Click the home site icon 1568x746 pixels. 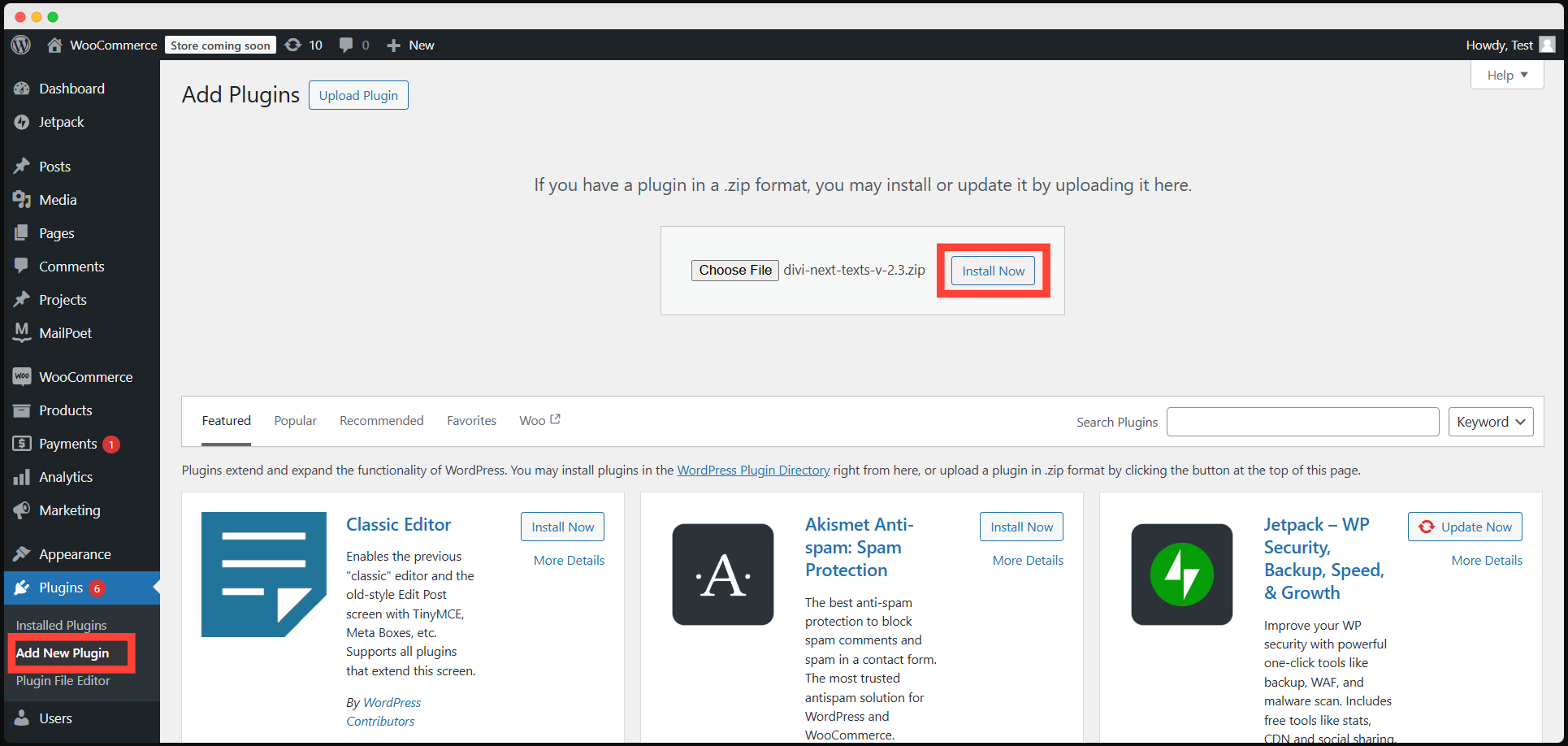pyautogui.click(x=54, y=45)
